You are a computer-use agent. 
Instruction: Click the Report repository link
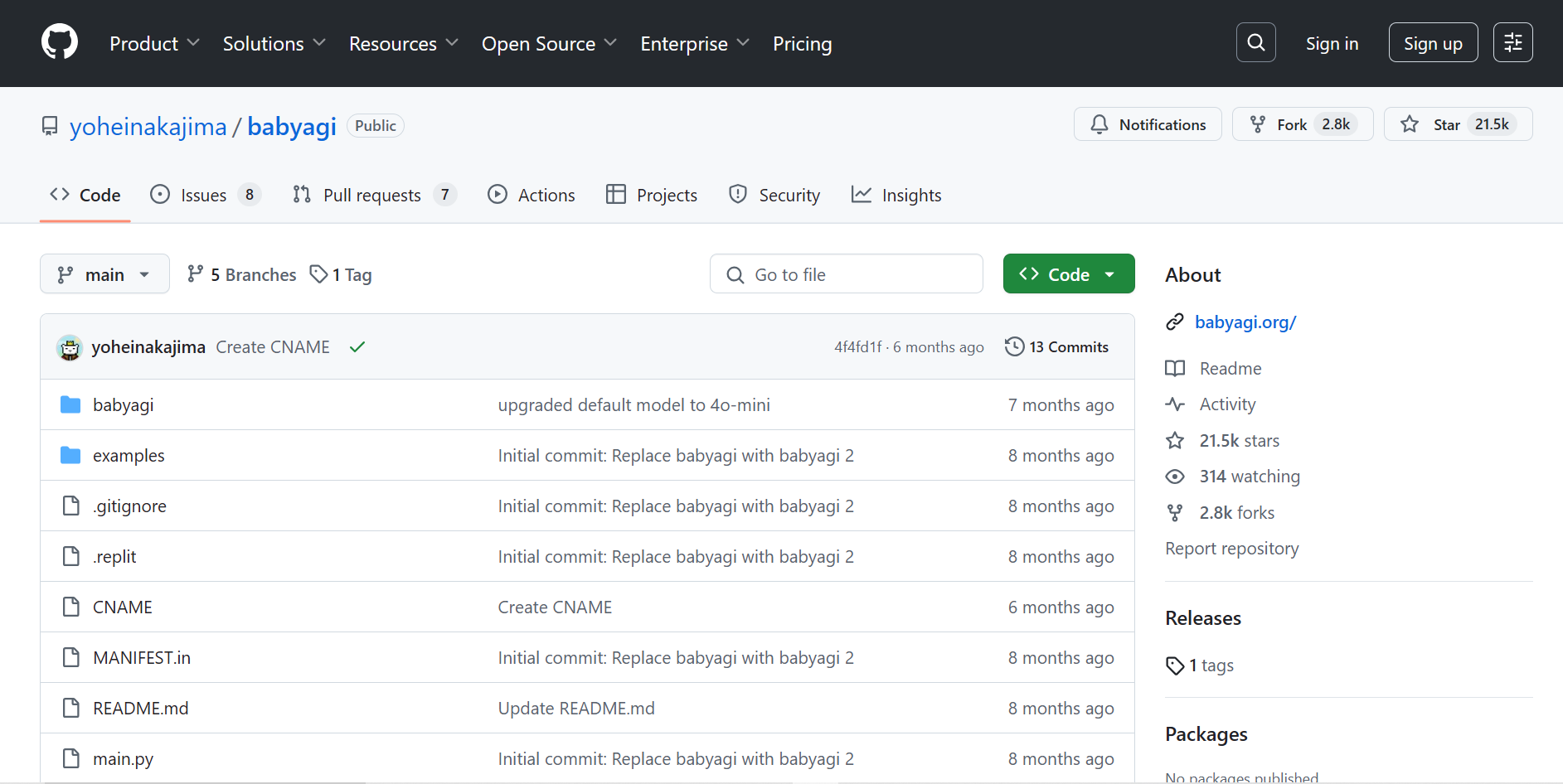tap(1232, 548)
